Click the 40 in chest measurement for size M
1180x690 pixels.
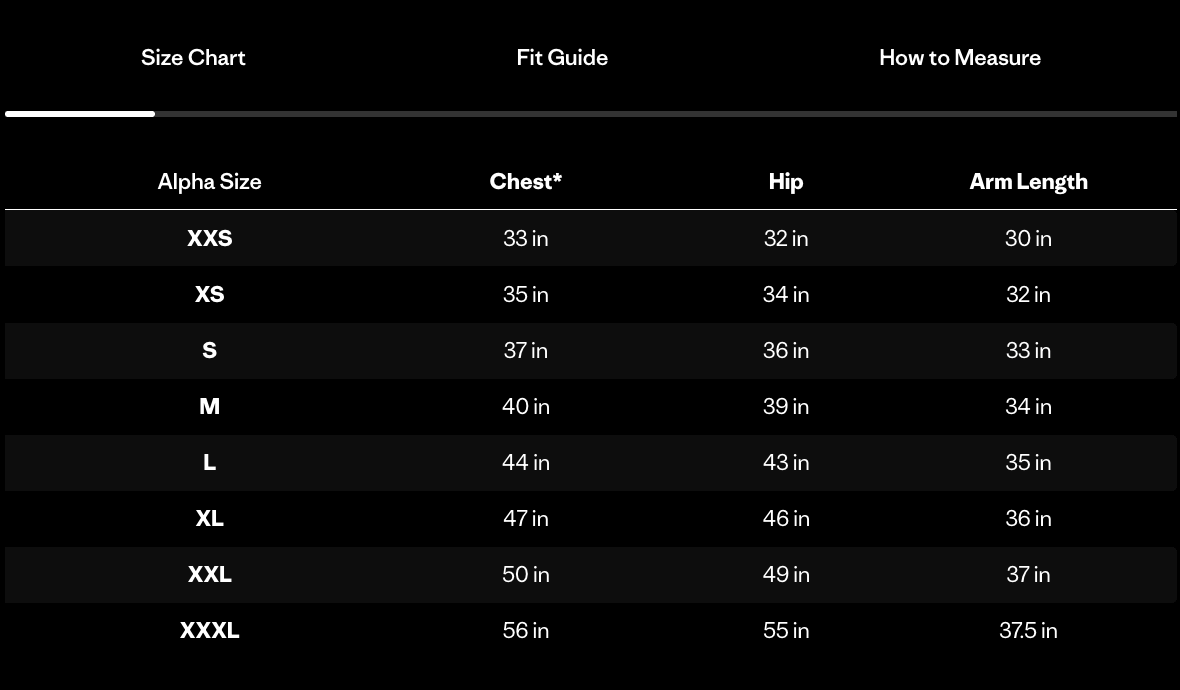click(x=526, y=406)
